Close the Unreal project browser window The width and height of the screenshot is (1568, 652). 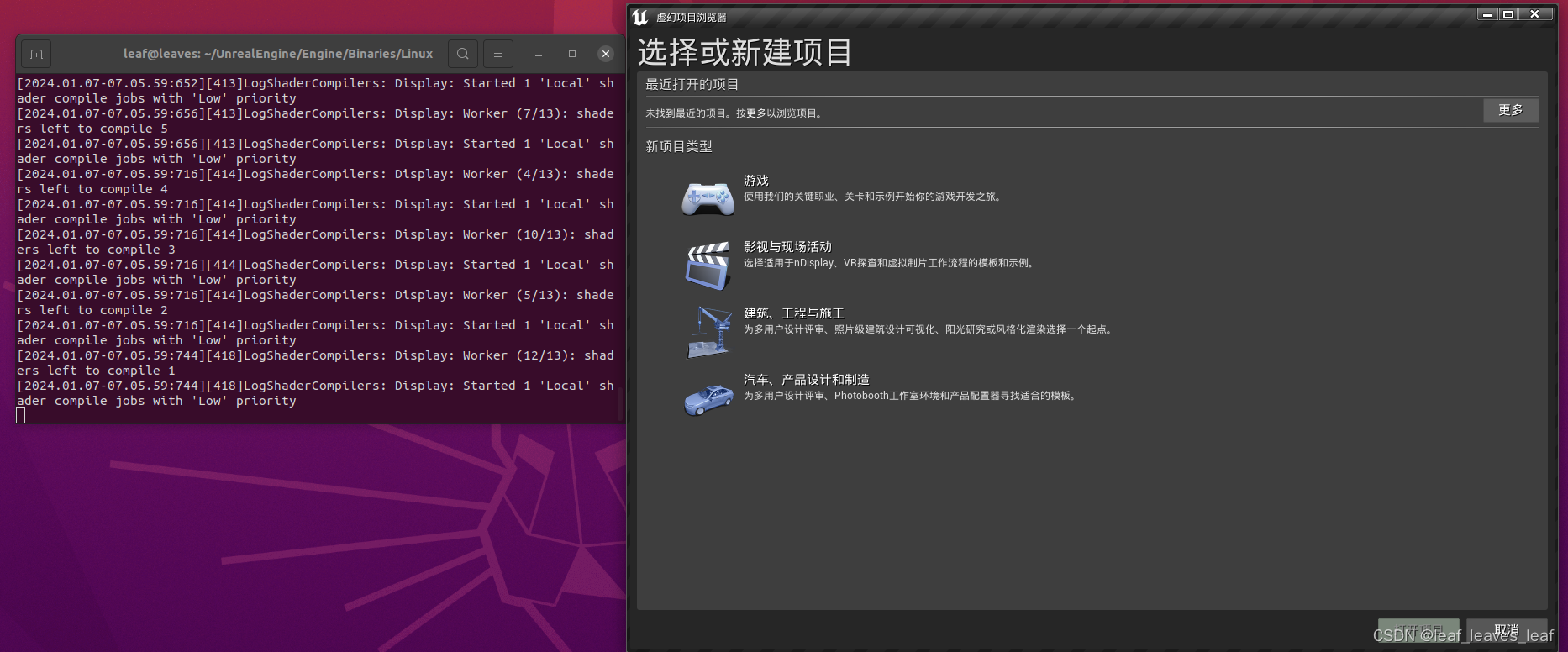pos(1535,14)
